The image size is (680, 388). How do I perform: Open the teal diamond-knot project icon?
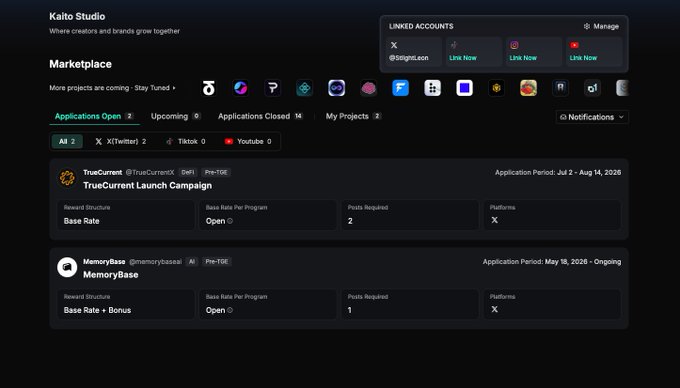point(304,88)
